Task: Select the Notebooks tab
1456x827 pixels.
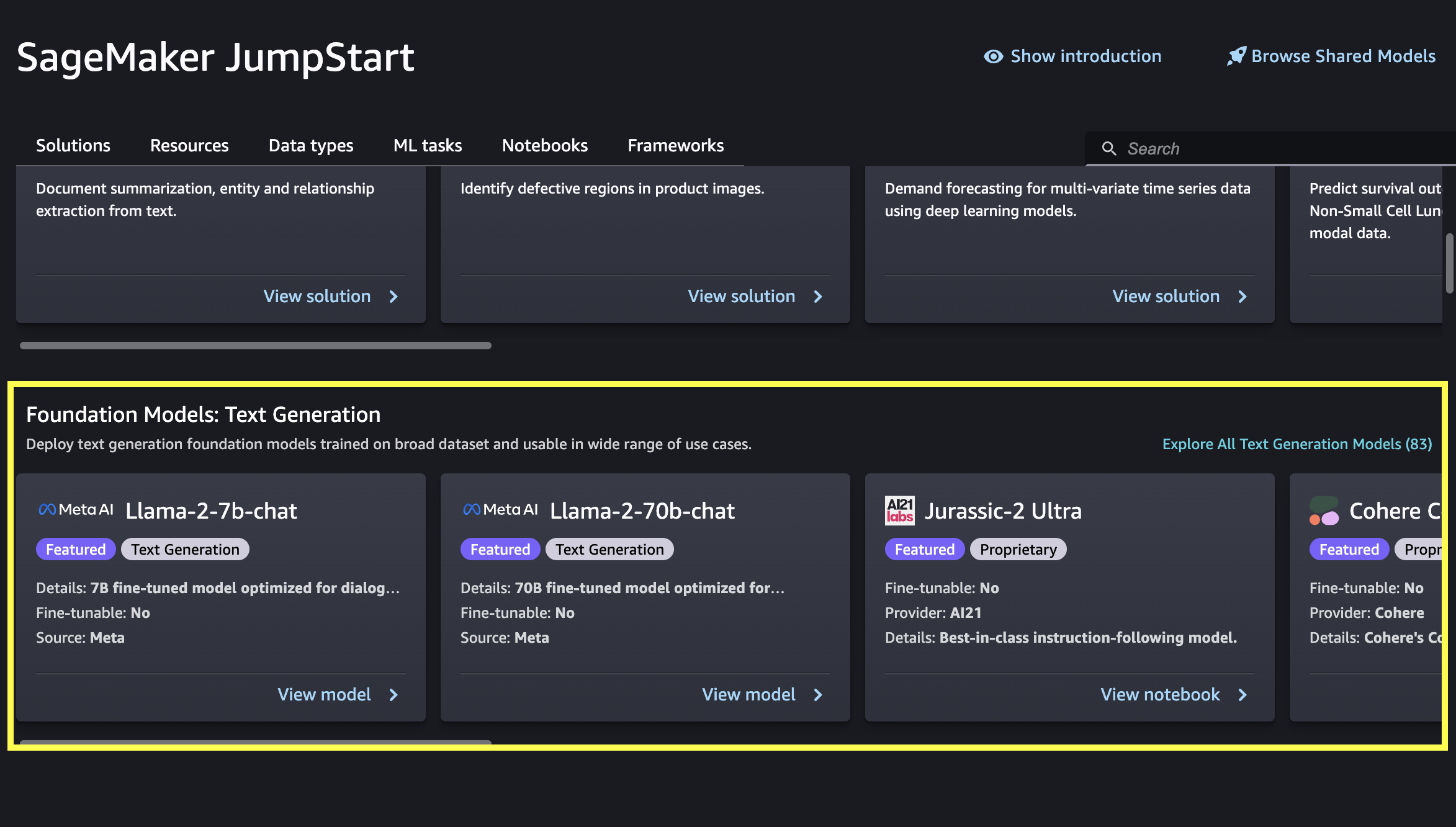Action: point(544,145)
